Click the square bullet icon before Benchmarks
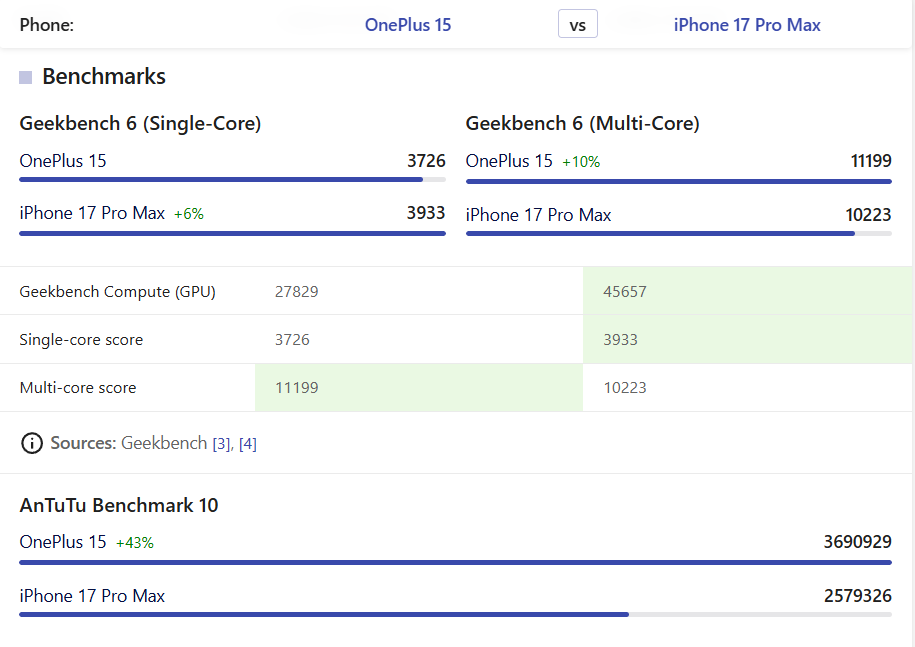Screen dimensions: 915x647 [25, 77]
